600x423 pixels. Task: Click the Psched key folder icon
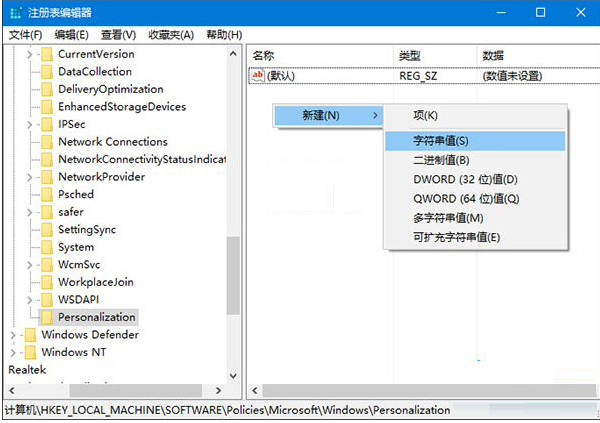[x=45, y=194]
